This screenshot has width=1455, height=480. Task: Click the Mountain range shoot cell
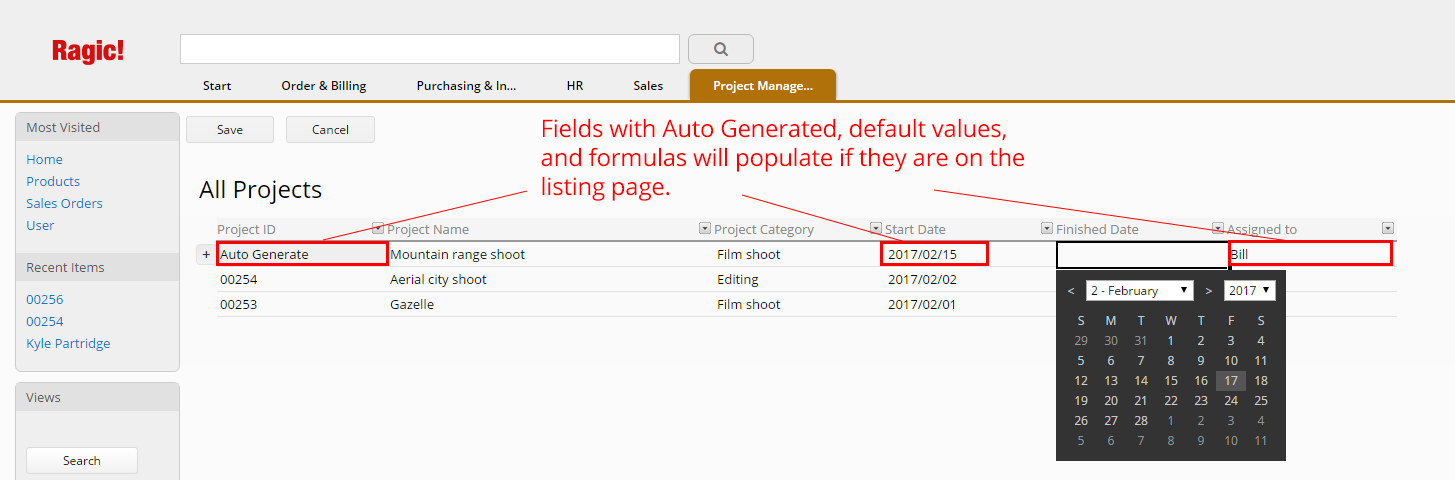(457, 254)
